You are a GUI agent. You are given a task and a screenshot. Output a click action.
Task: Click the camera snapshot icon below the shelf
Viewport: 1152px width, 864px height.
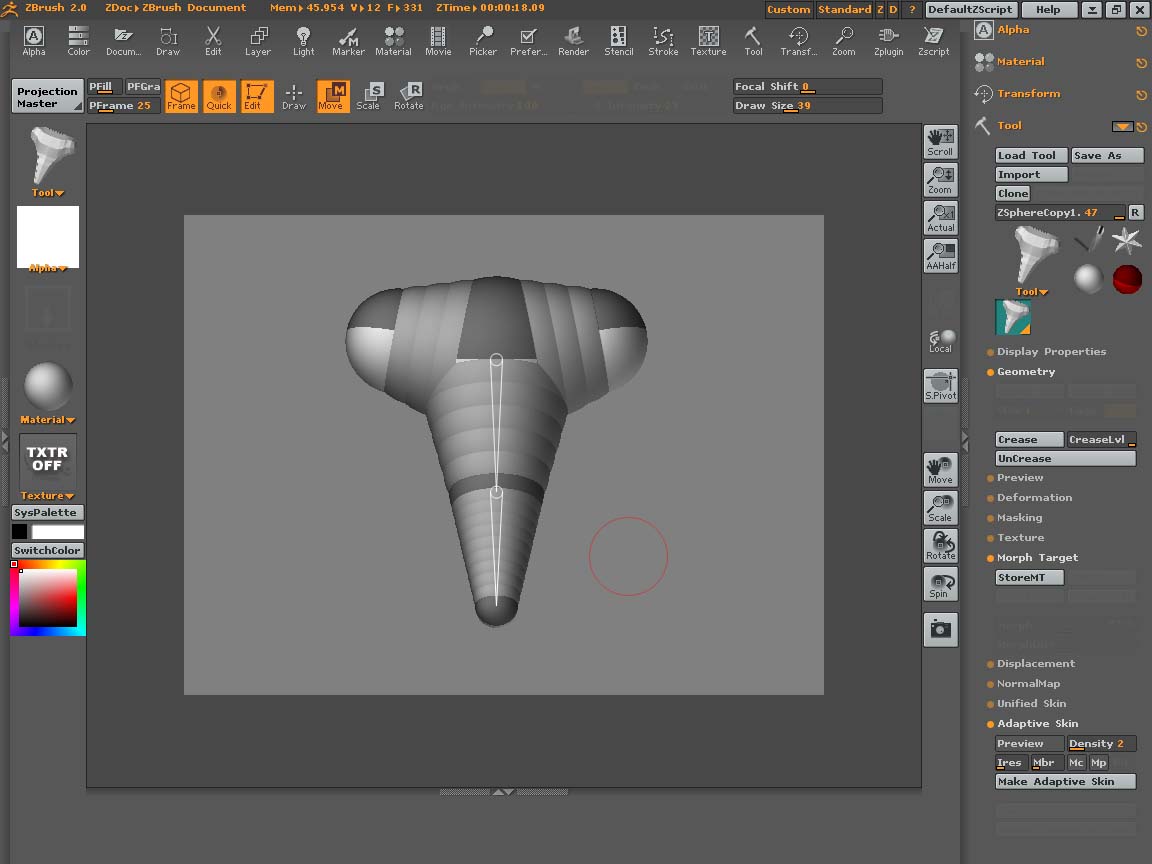tap(940, 630)
